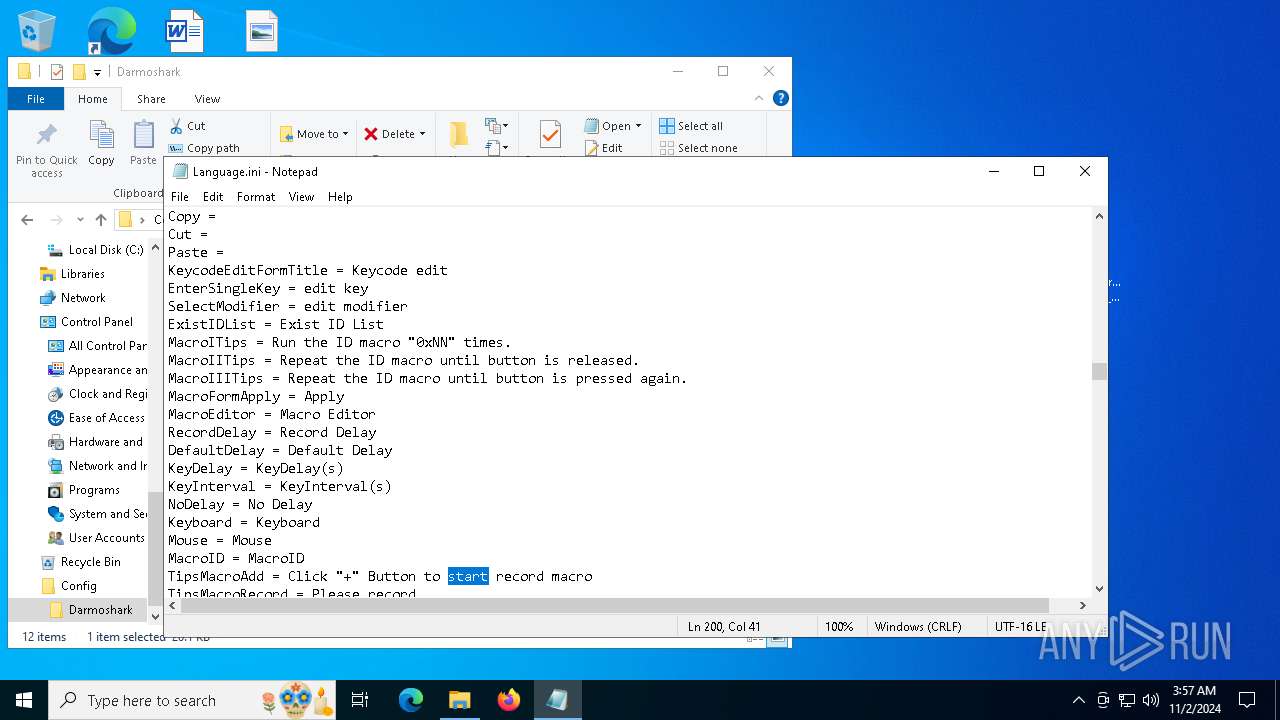Go back in File Explorer
The height and width of the screenshot is (720, 1280).
(27, 220)
